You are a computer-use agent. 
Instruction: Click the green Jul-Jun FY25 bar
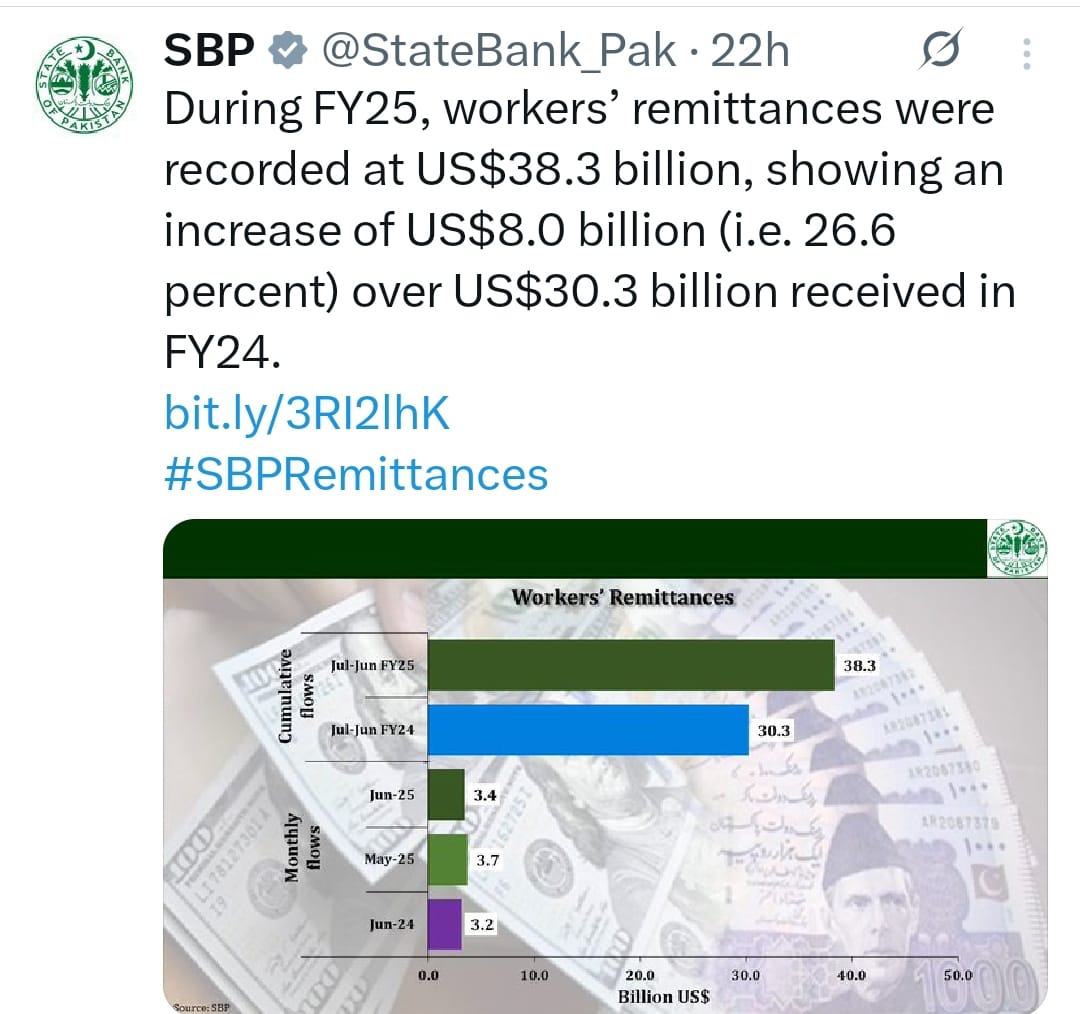click(631, 665)
